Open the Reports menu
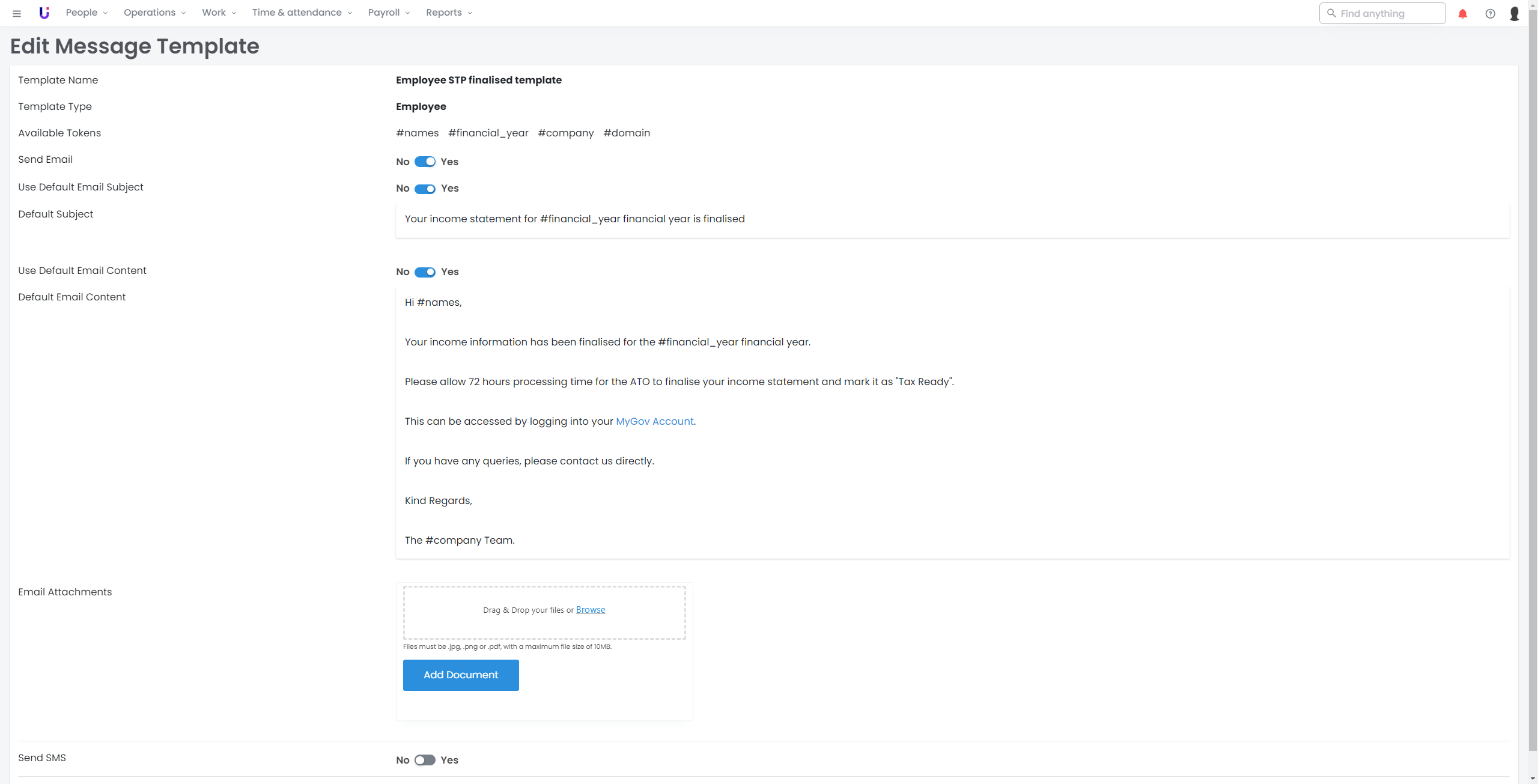This screenshot has width=1538, height=784. [x=449, y=13]
